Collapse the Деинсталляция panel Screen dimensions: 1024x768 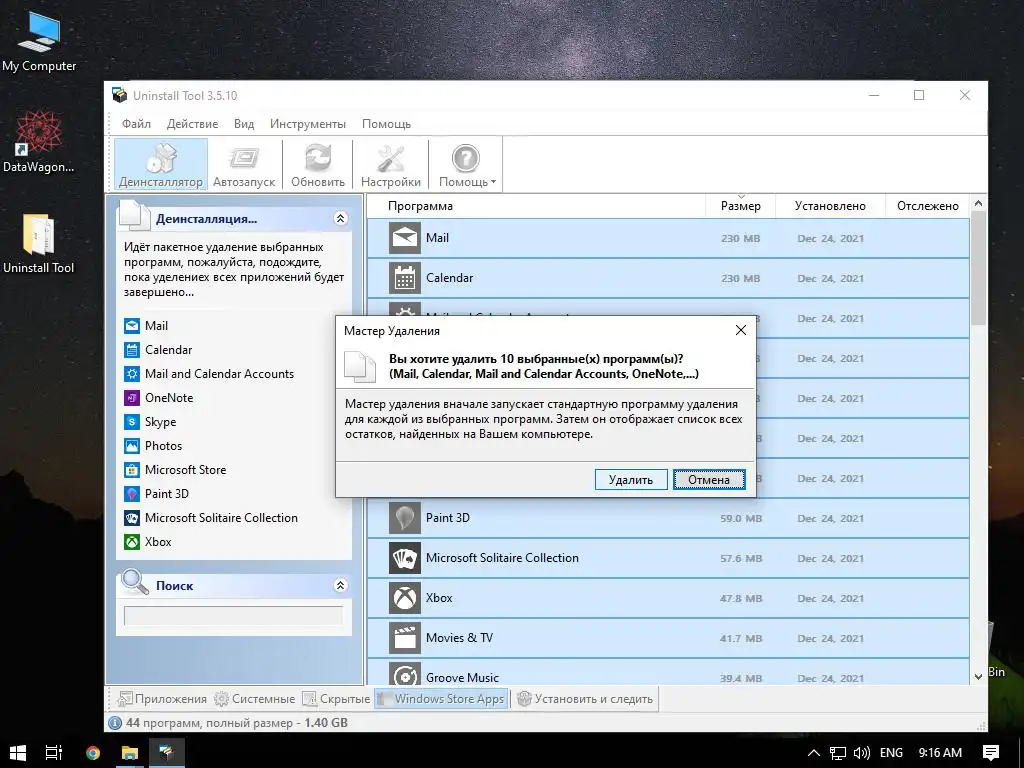(340, 218)
